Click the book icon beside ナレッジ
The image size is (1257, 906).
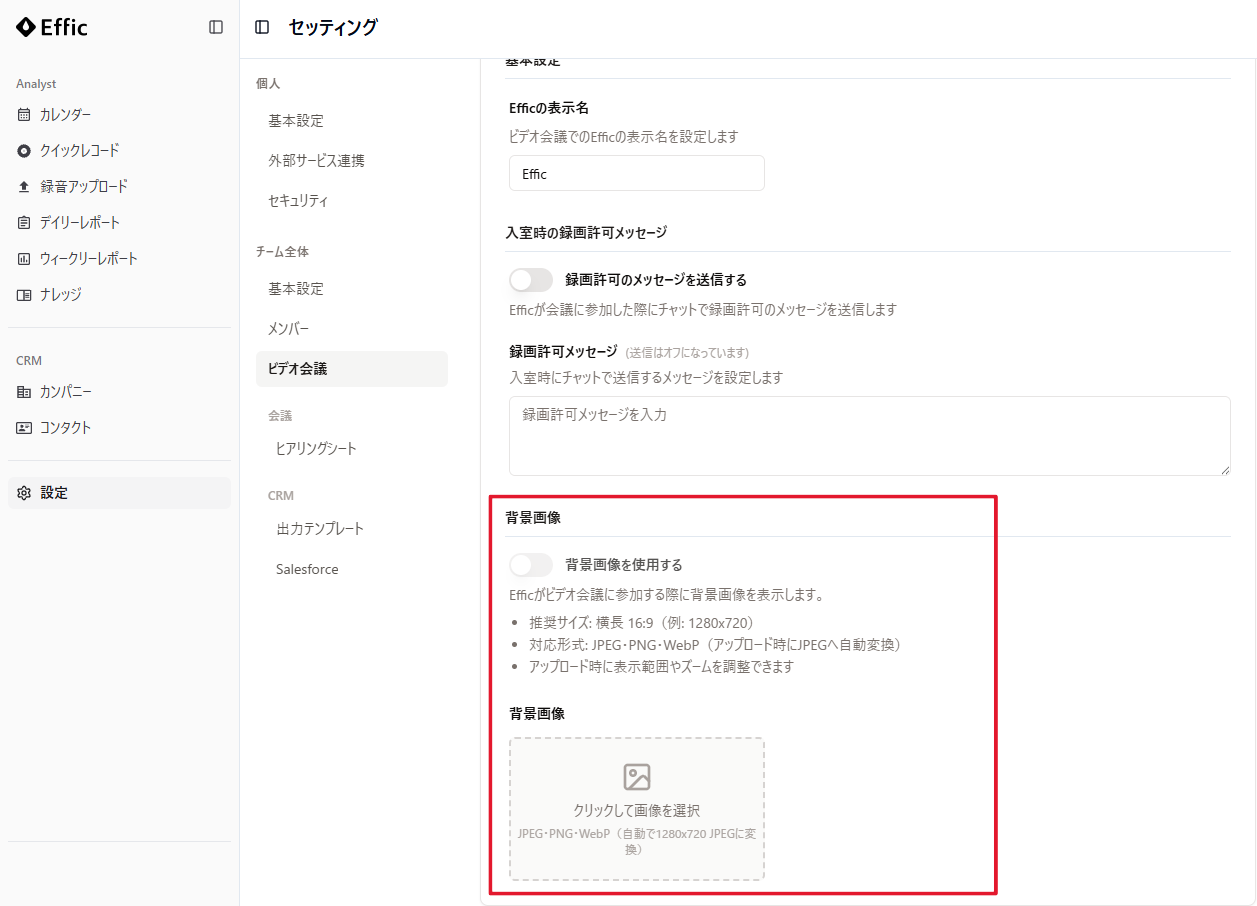click(24, 295)
